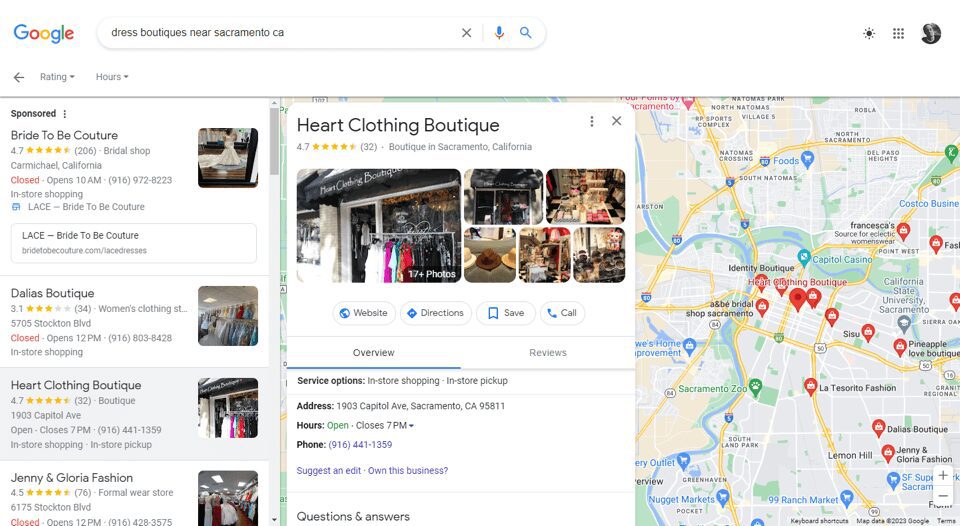Screen dimensions: 960x526
Task: Select Jenny & Gloria Fashion listing
Action: tap(72, 478)
